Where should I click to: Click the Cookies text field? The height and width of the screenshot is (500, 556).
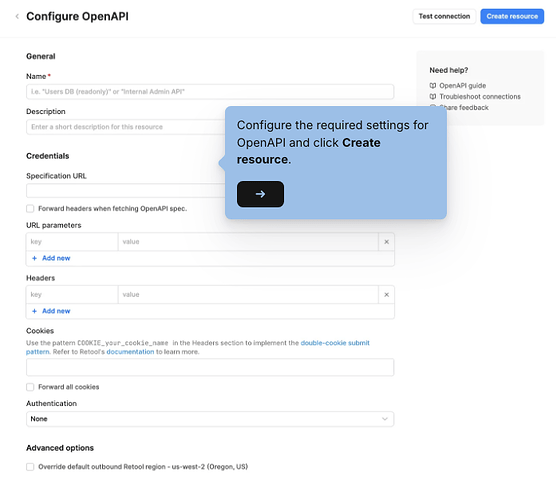point(210,367)
